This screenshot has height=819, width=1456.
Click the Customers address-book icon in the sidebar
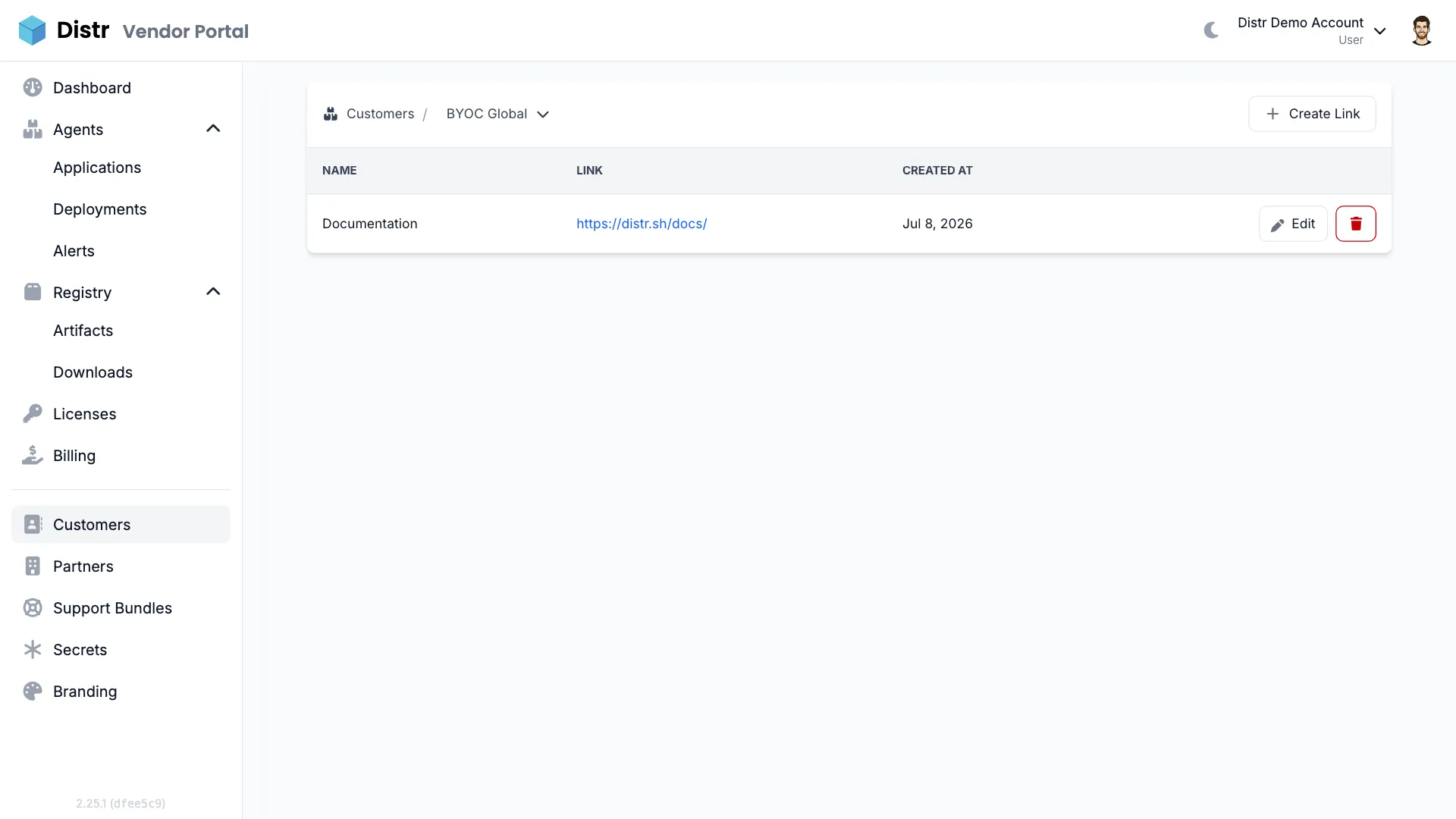(x=33, y=524)
